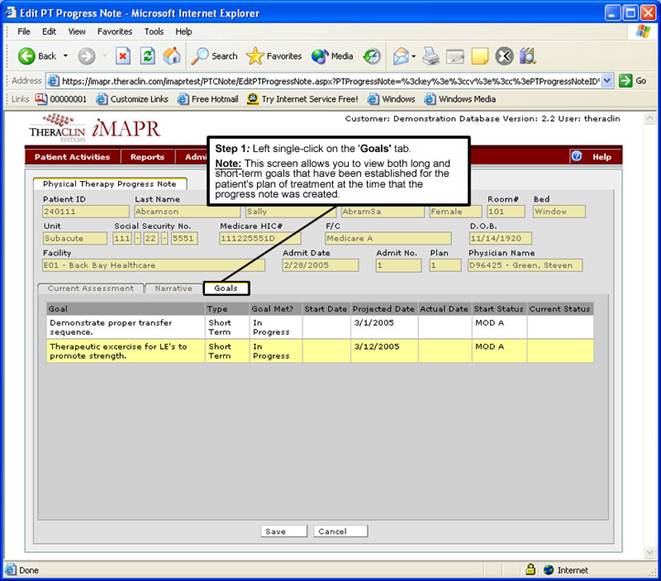
Task: Expand the Mail button dropdown arrow
Action: [x=413, y=56]
